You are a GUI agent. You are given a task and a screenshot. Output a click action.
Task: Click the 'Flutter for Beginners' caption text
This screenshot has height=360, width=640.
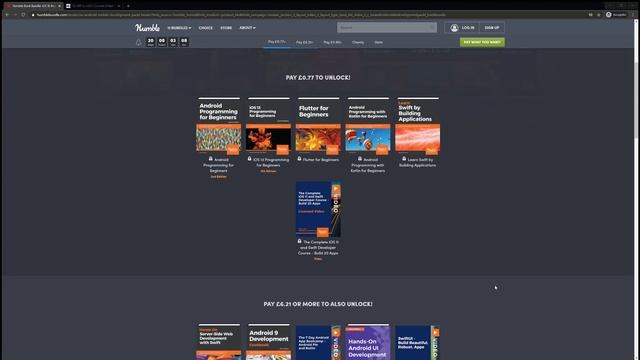pos(321,160)
